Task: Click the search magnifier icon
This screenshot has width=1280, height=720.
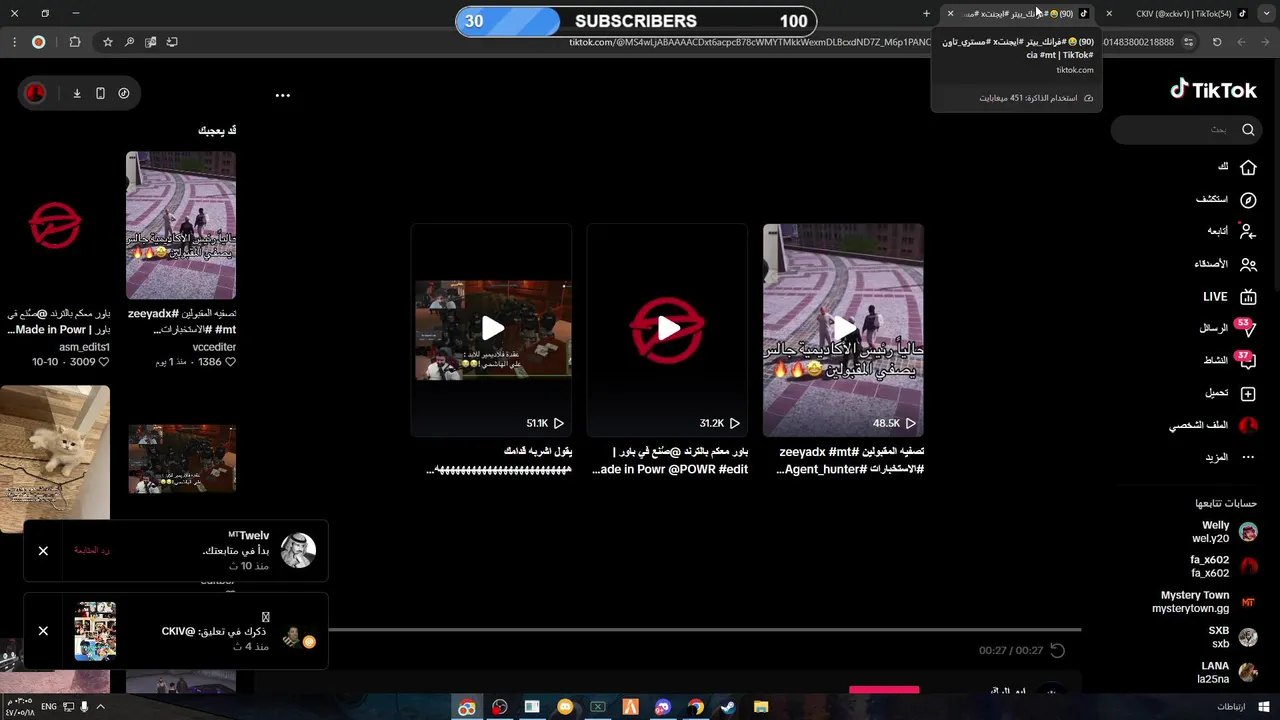Action: click(x=1248, y=129)
